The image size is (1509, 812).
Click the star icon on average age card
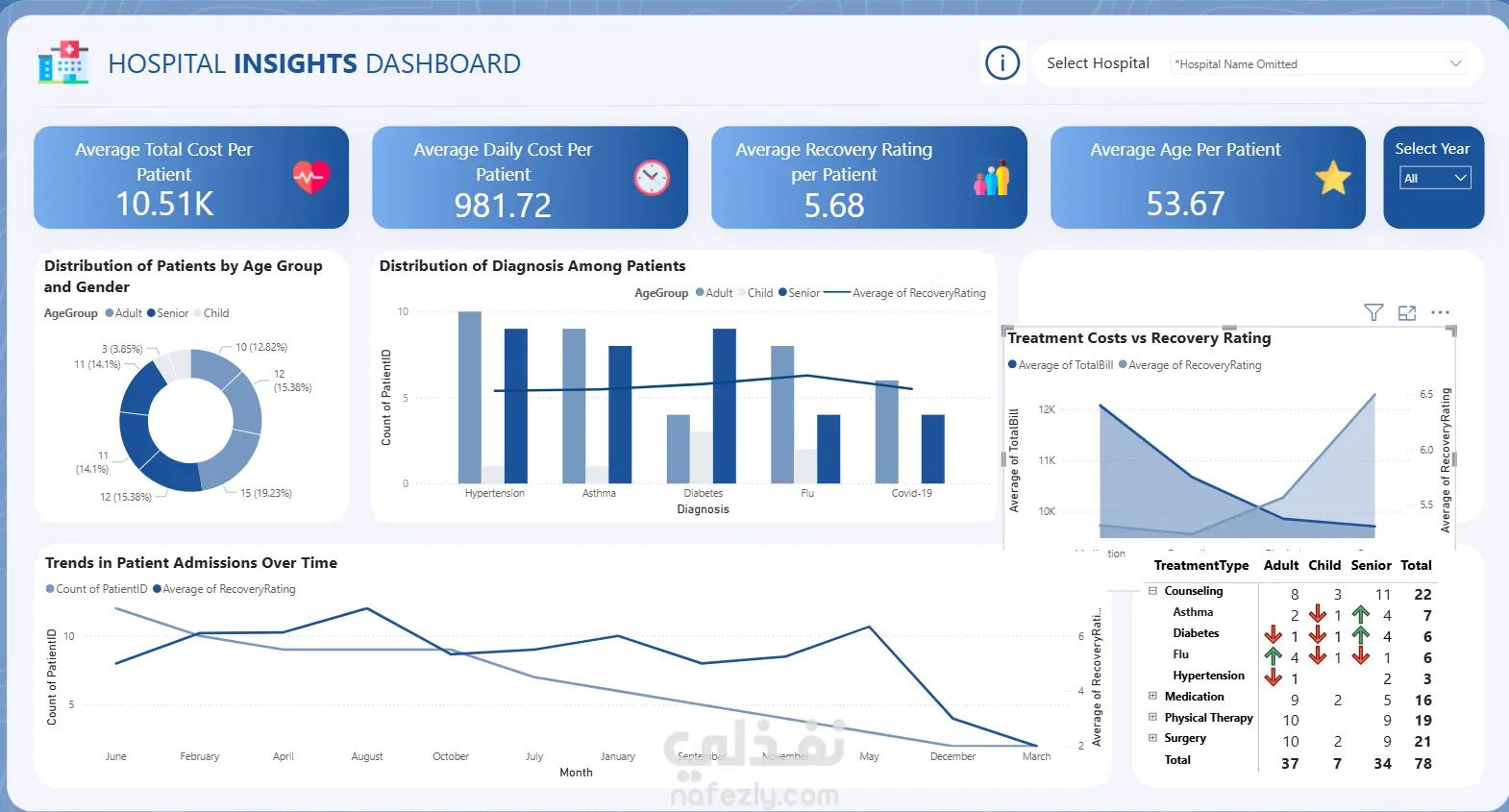point(1333,178)
